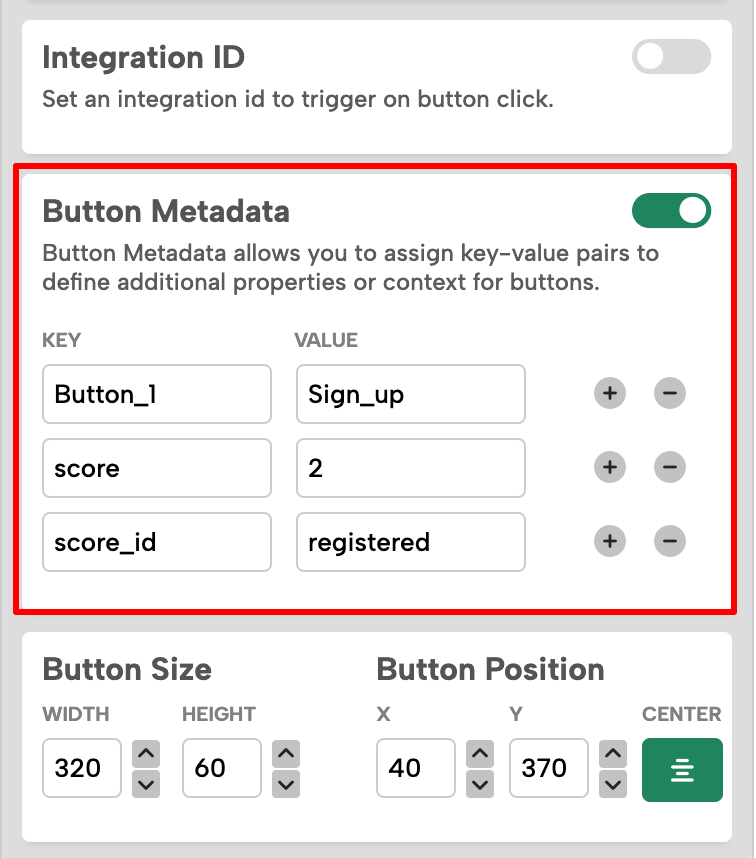Screen dimensions: 756x858
Task: Select the Button Size section header
Action: pos(126,669)
